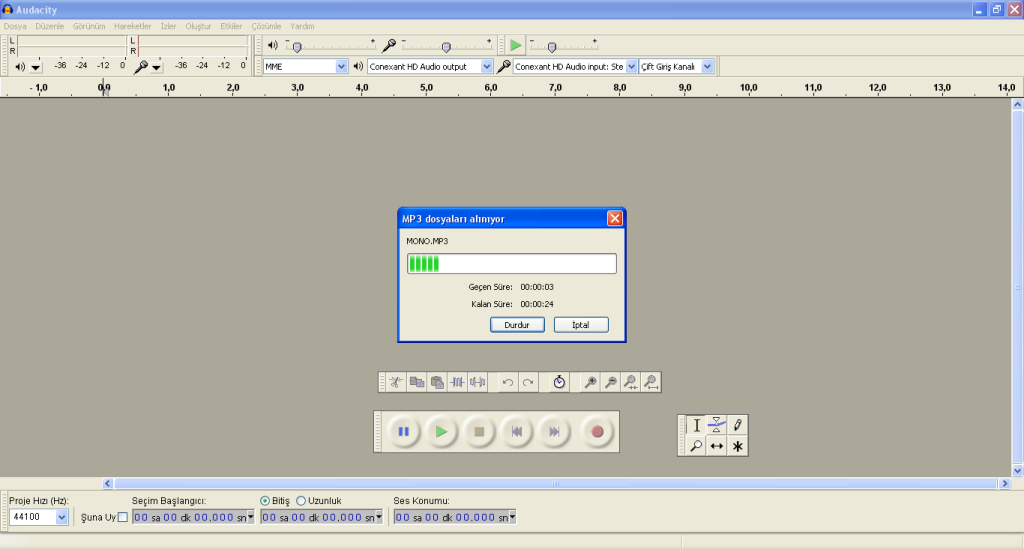Image resolution: width=1024 pixels, height=549 pixels.
Task: Select the Selection (I-beam) tool
Action: click(696, 425)
